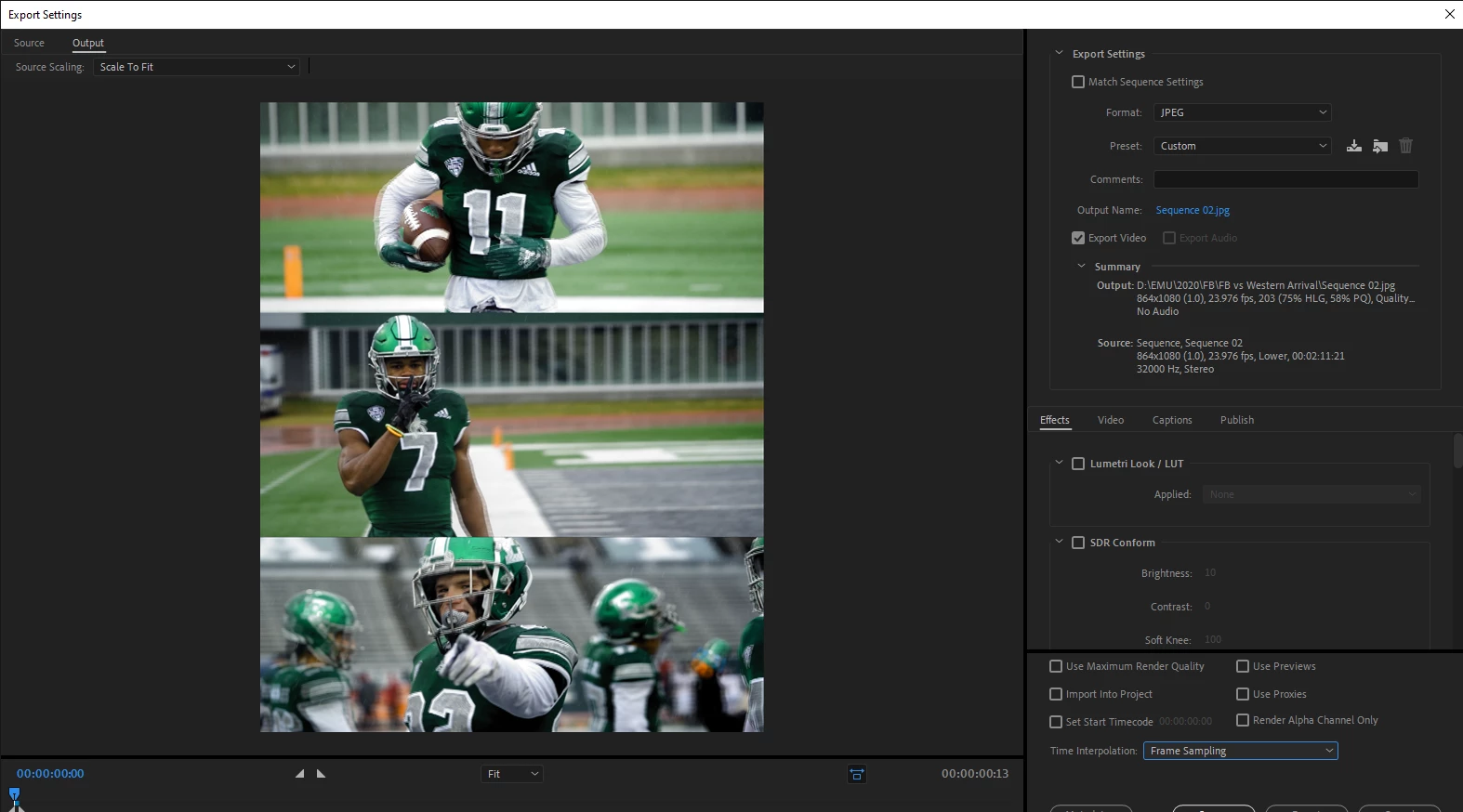The width and height of the screenshot is (1463, 812).
Task: Switch to the Source tab
Action: pyautogui.click(x=29, y=43)
